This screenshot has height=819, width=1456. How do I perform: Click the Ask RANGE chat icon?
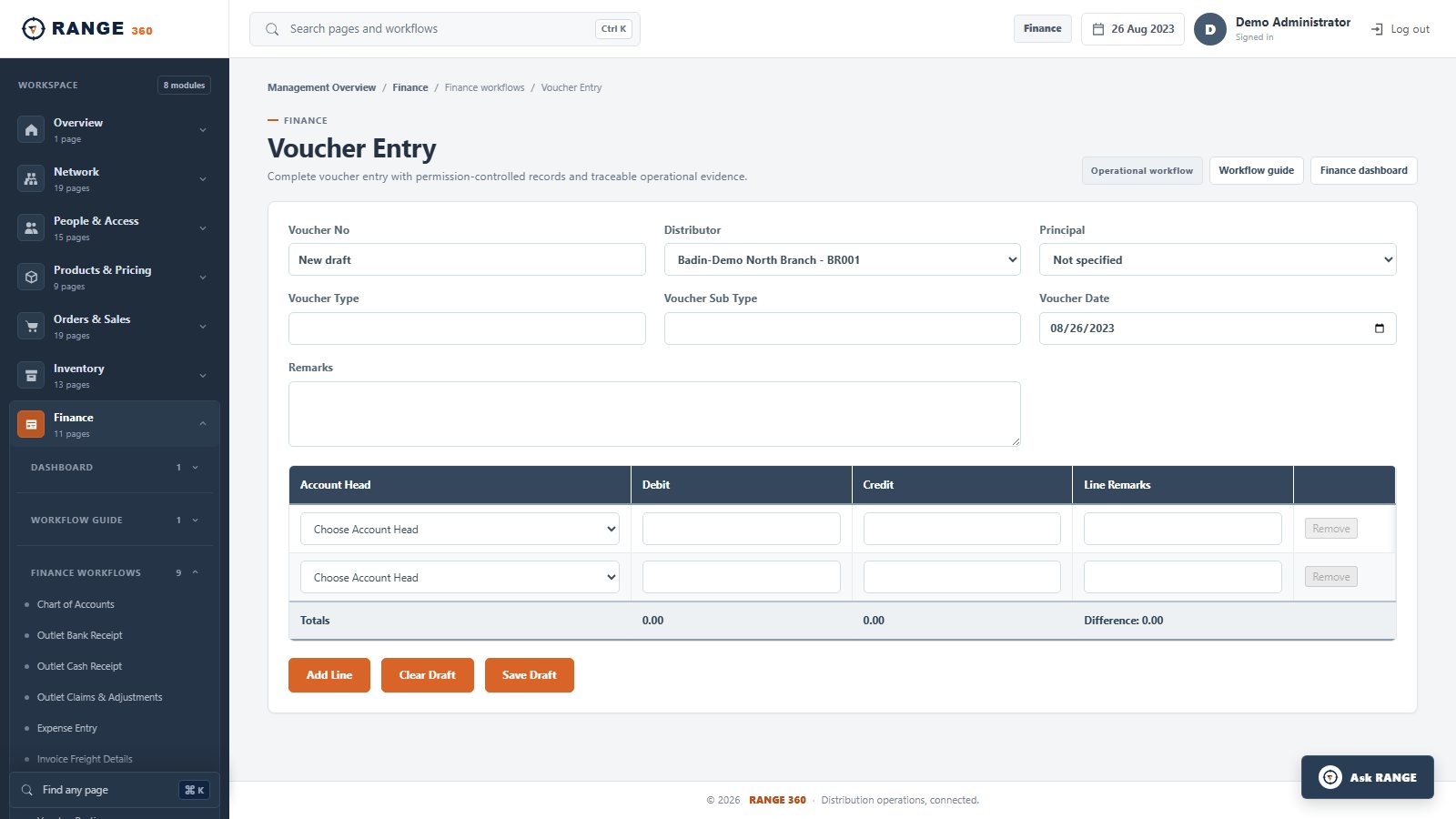point(1330,777)
